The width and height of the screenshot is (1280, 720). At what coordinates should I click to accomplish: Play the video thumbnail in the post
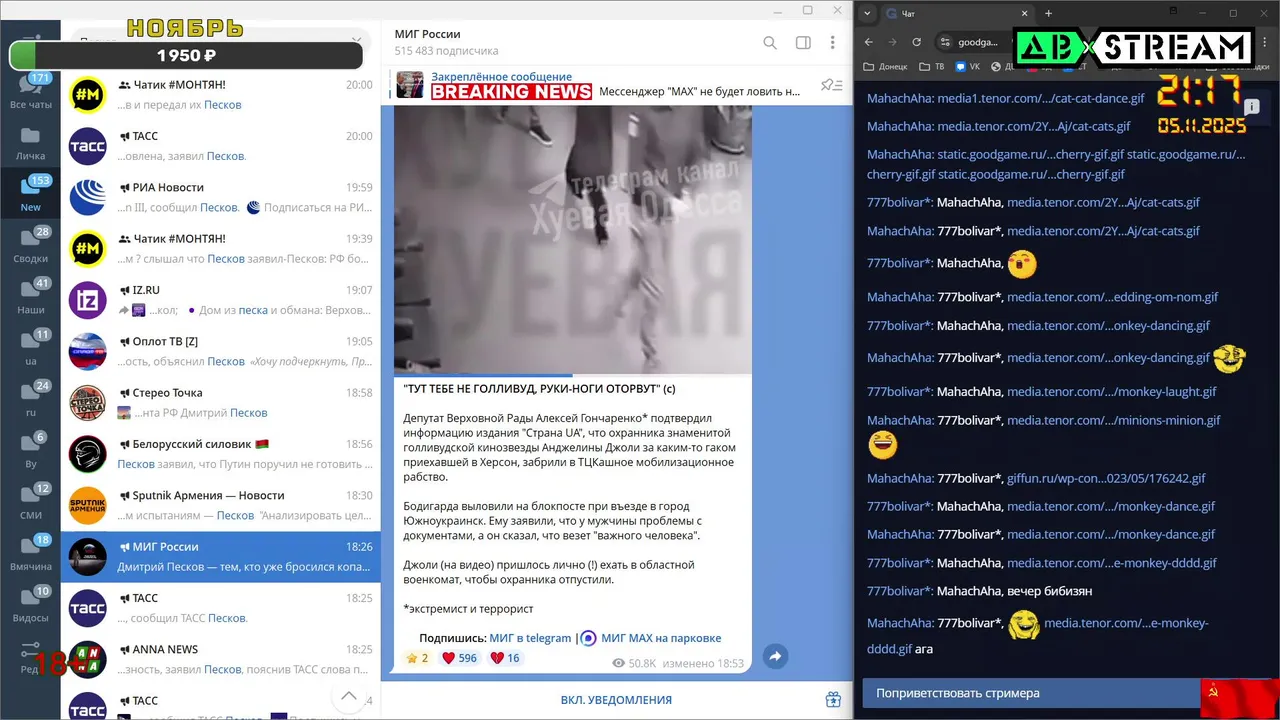[573, 239]
